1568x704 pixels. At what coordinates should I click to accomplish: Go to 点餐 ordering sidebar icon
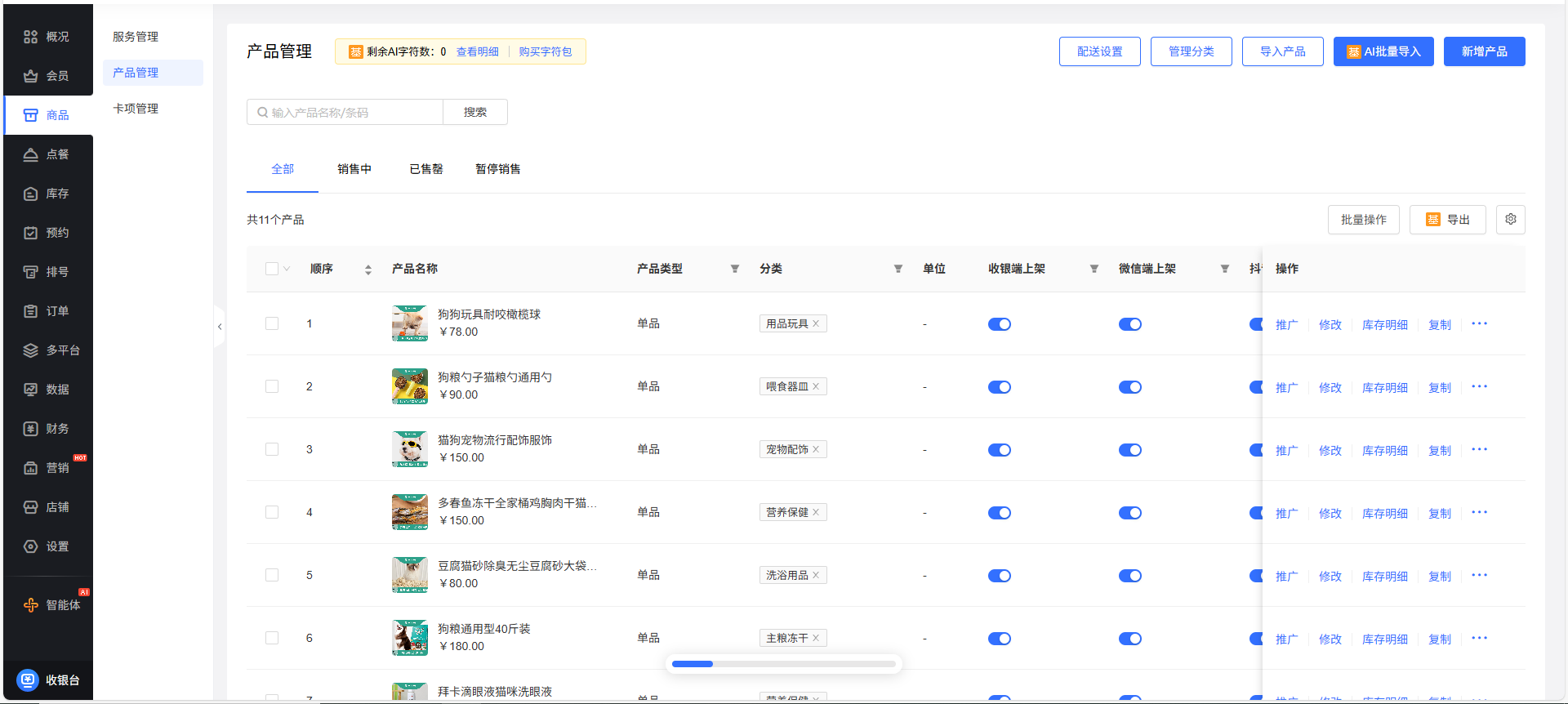[x=31, y=154]
